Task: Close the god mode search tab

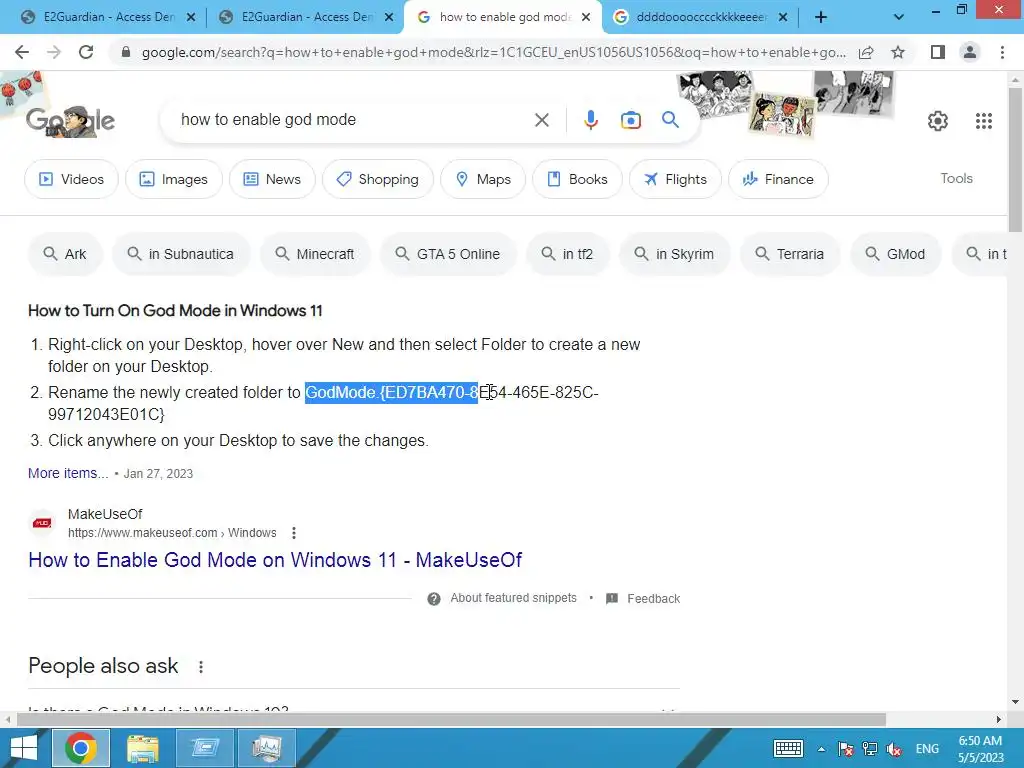Action: pos(586,18)
